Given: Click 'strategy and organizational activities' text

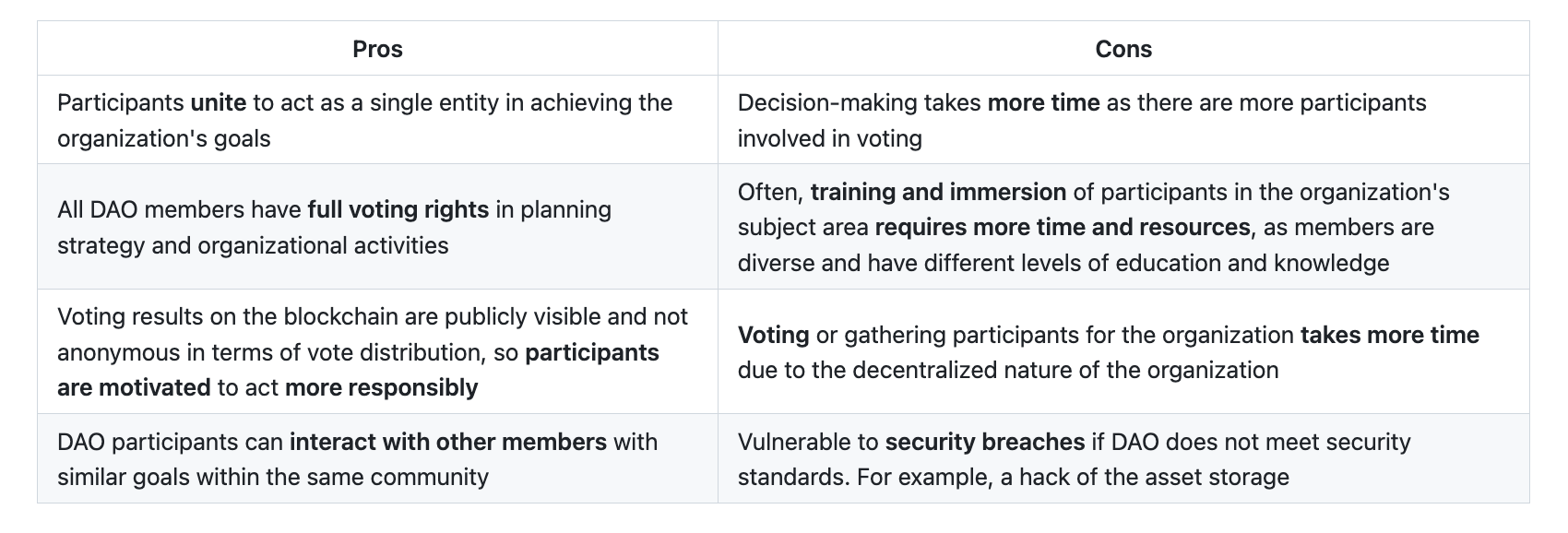Looking at the screenshot, I should pyautogui.click(x=253, y=245).
